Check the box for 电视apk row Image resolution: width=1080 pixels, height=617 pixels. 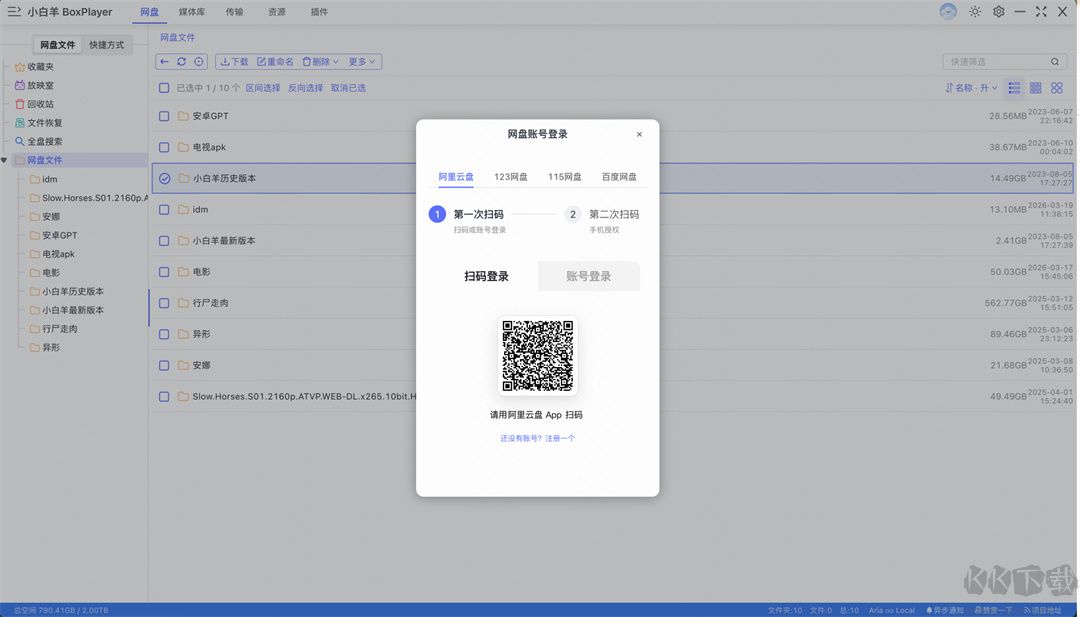[164, 147]
